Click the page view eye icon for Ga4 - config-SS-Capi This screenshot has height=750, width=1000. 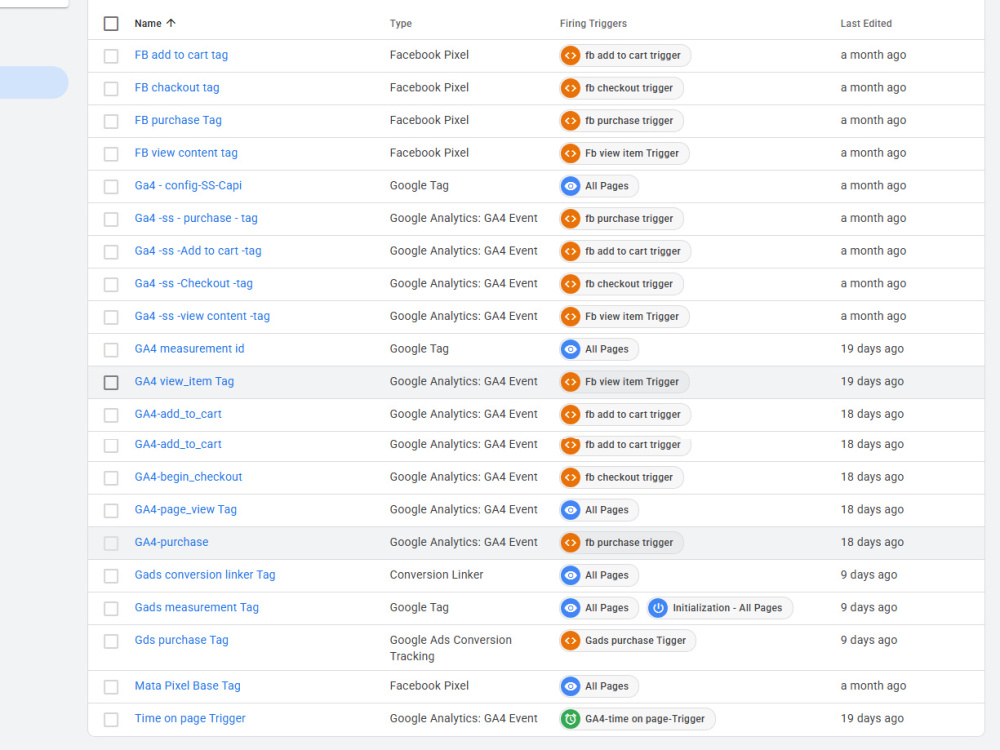coord(570,186)
